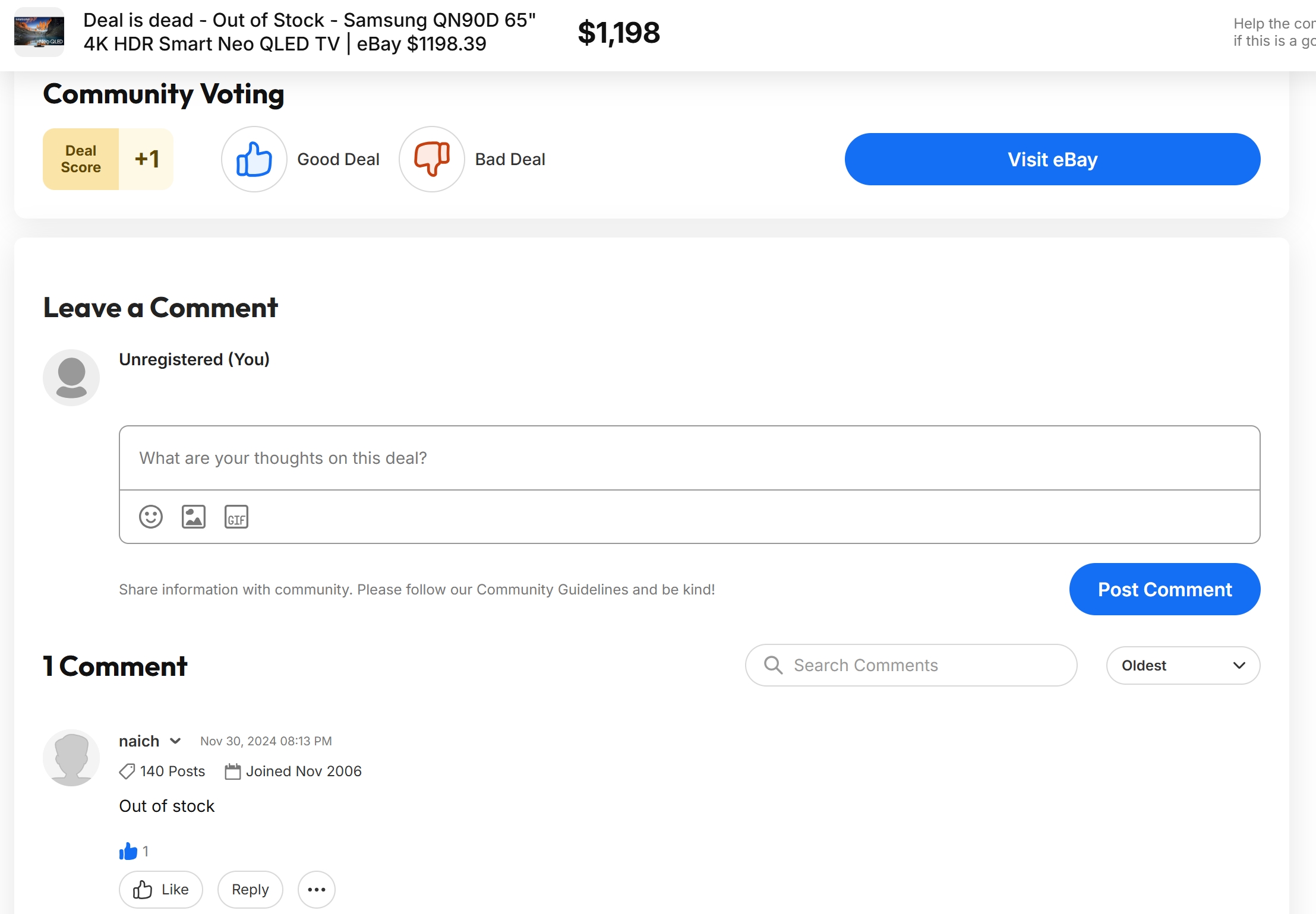1316x914 pixels.
Task: Expand the naich username dropdown arrow
Action: (175, 741)
